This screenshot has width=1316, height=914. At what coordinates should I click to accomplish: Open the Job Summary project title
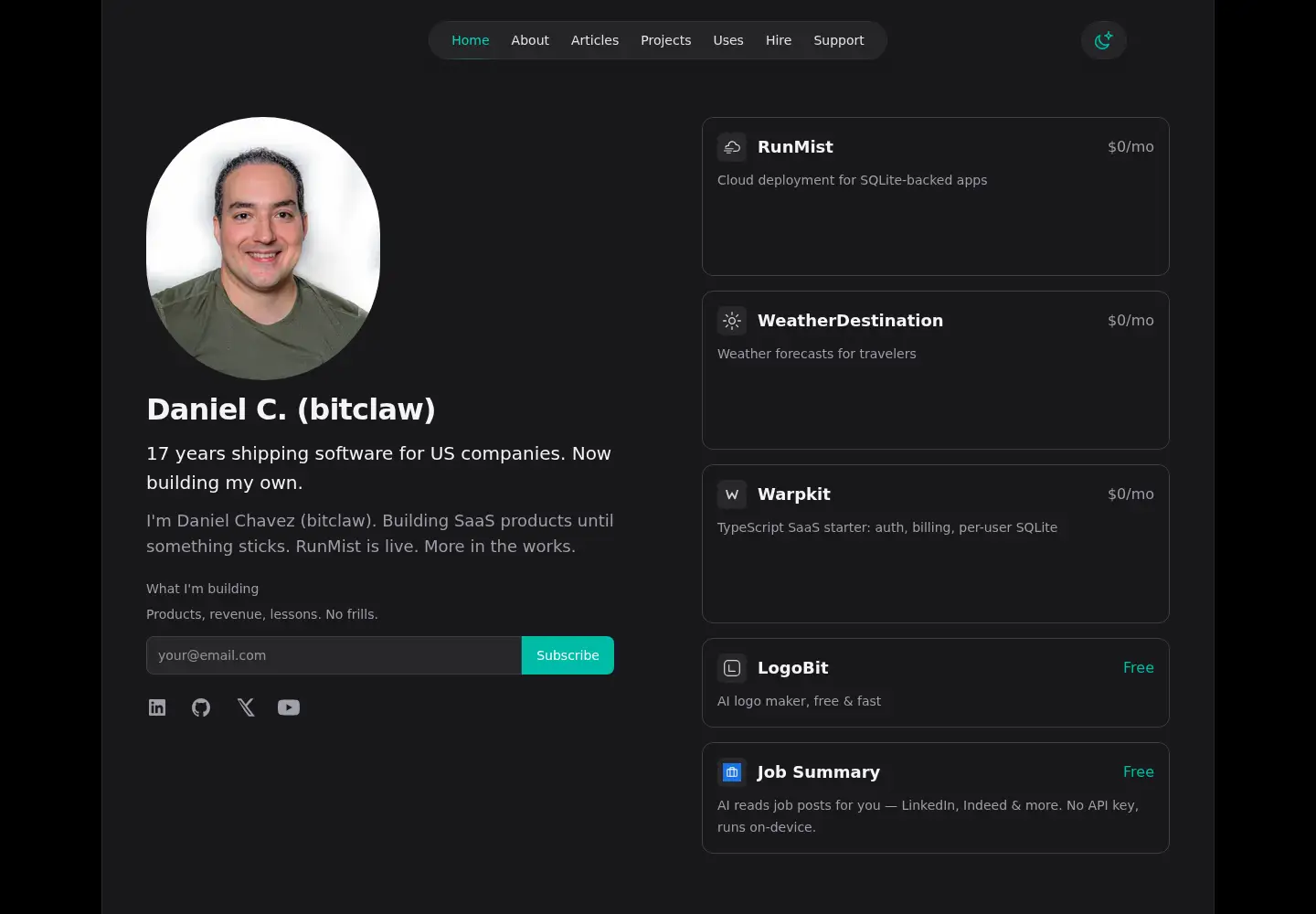819,772
